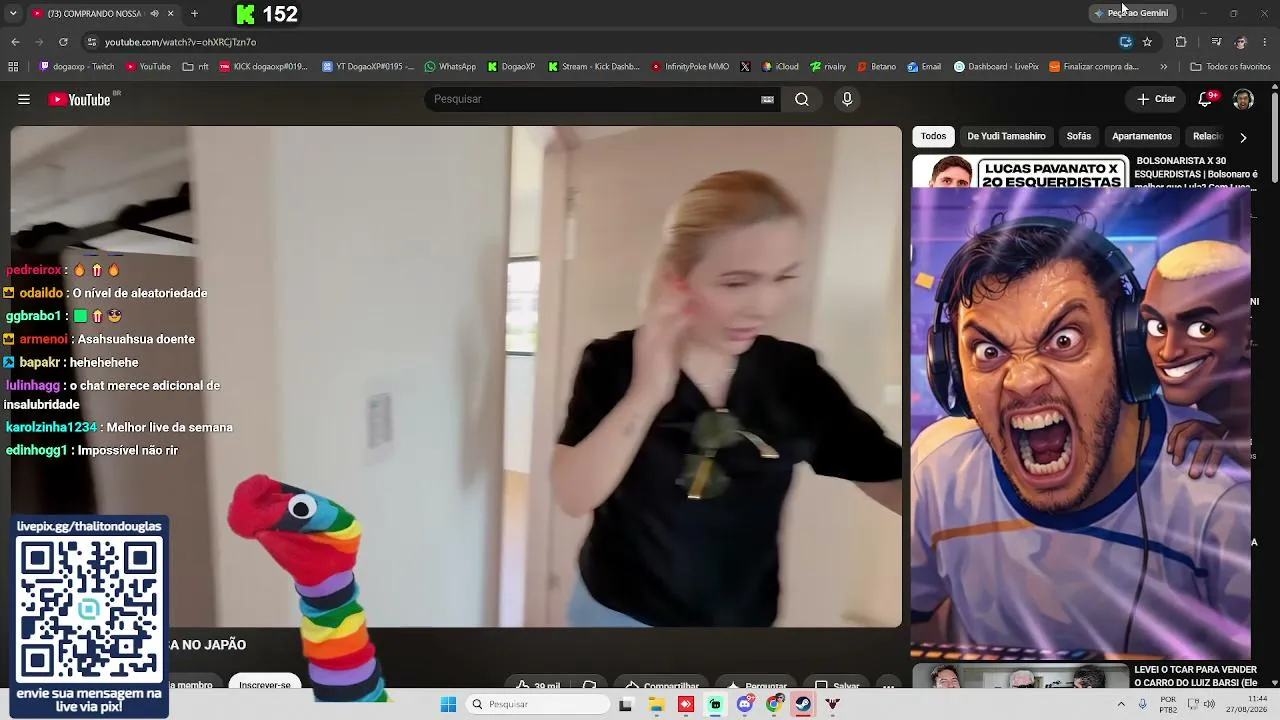Open the Chrome profile avatar

pyautogui.click(x=1241, y=42)
